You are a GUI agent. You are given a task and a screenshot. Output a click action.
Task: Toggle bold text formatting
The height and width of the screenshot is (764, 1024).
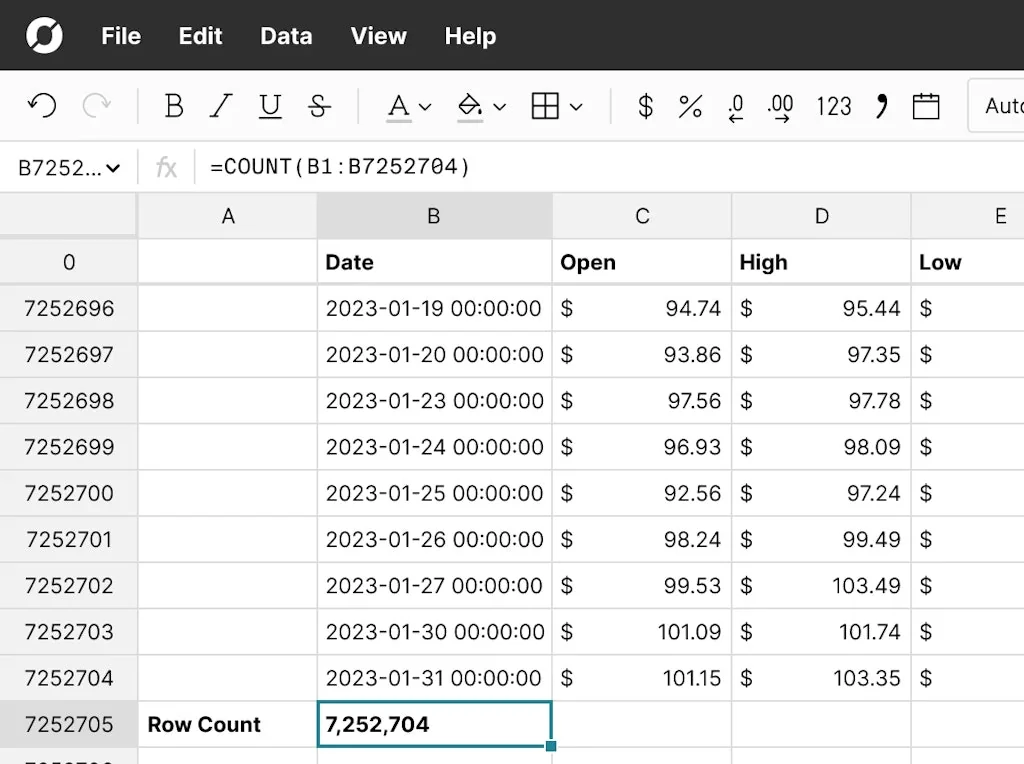[x=173, y=106]
